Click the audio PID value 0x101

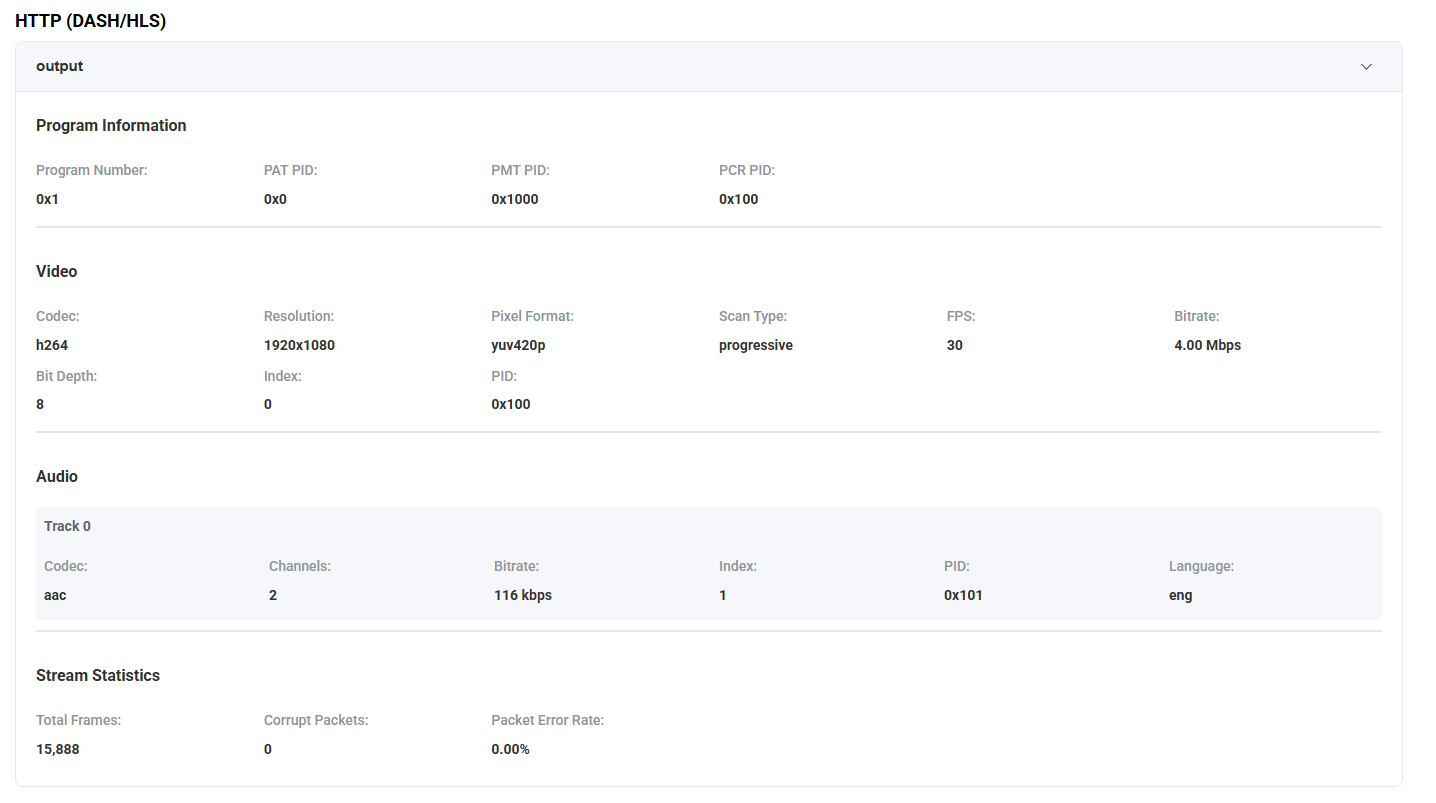pyautogui.click(x=963, y=595)
